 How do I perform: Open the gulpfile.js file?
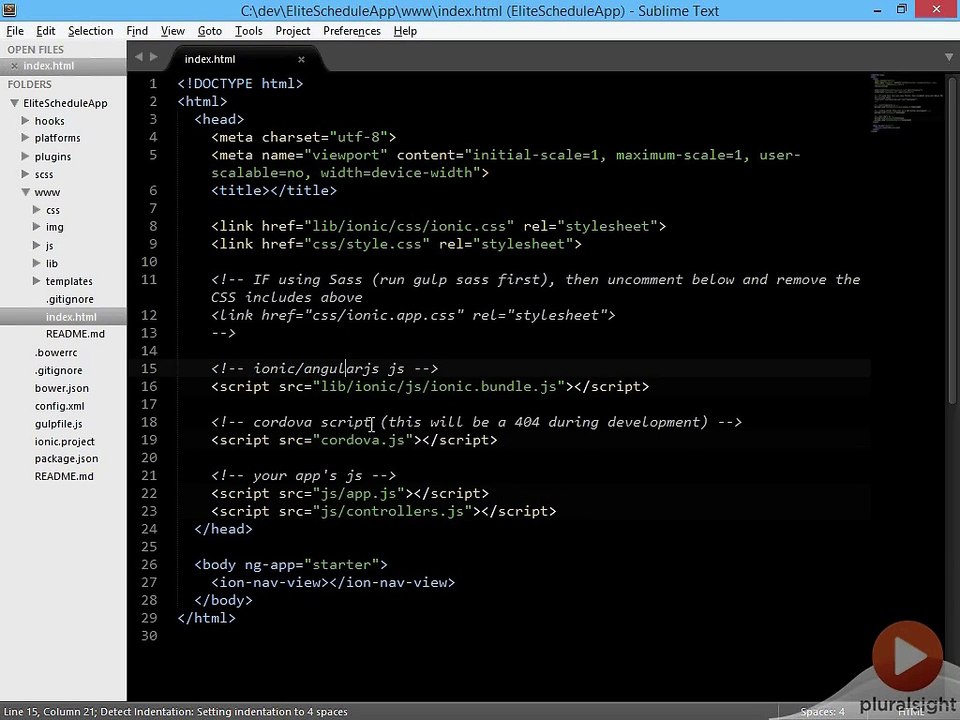click(x=58, y=424)
